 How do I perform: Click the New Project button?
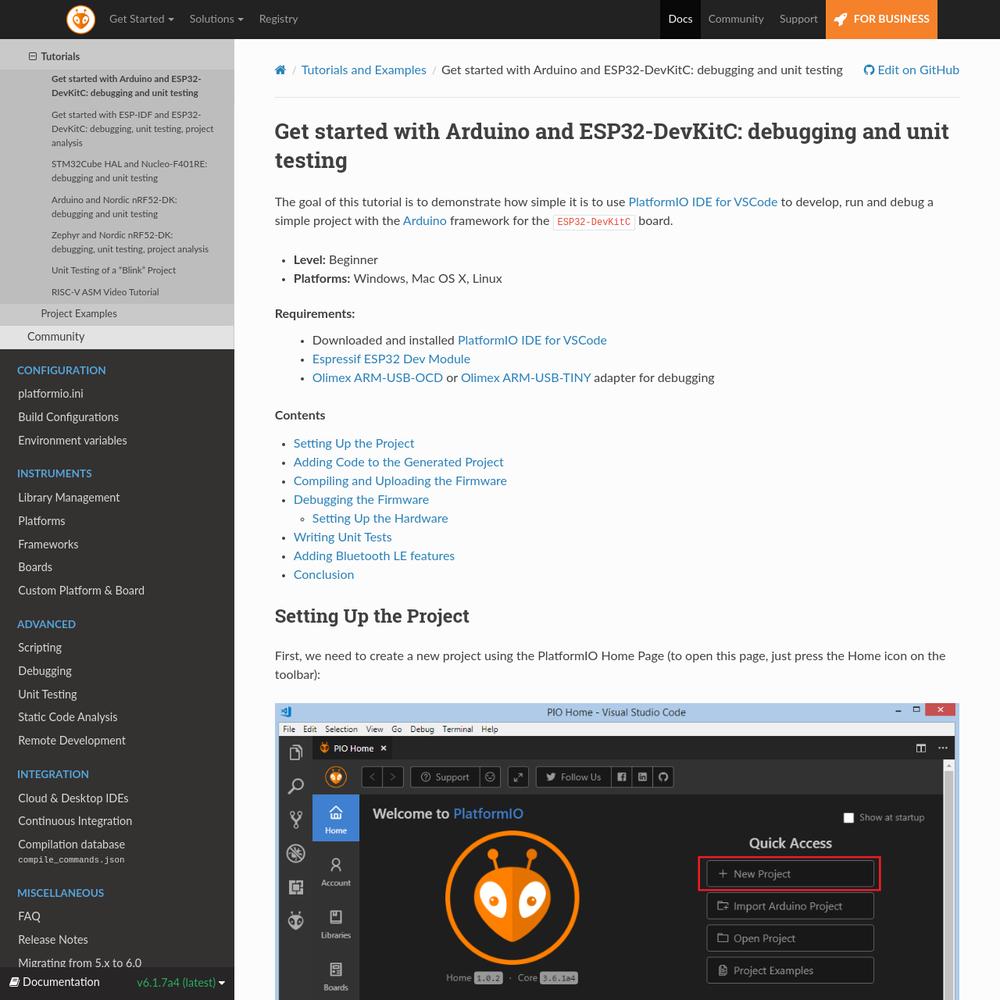click(790, 874)
